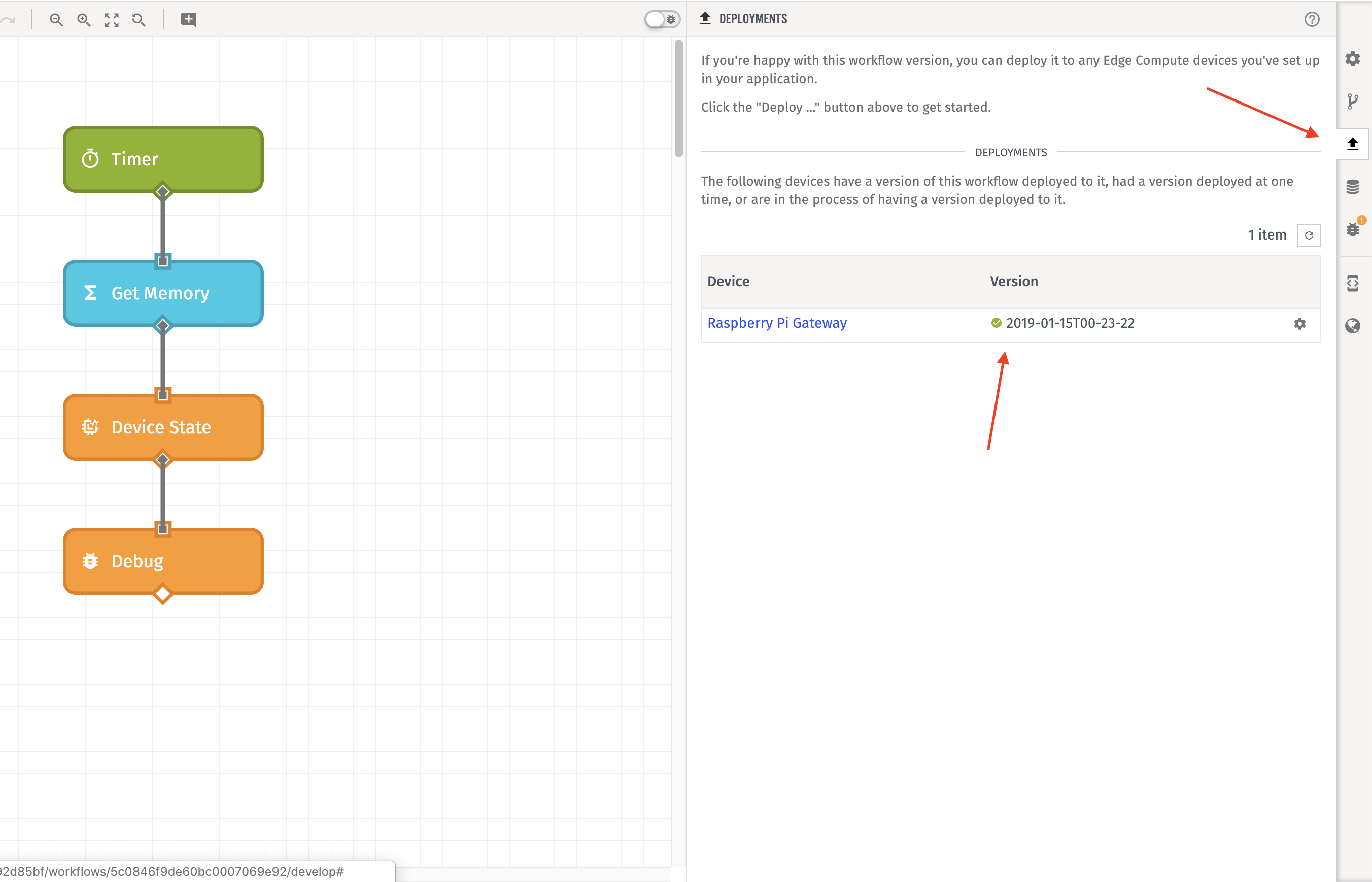Click the Get Memory sigma icon

coord(90,293)
